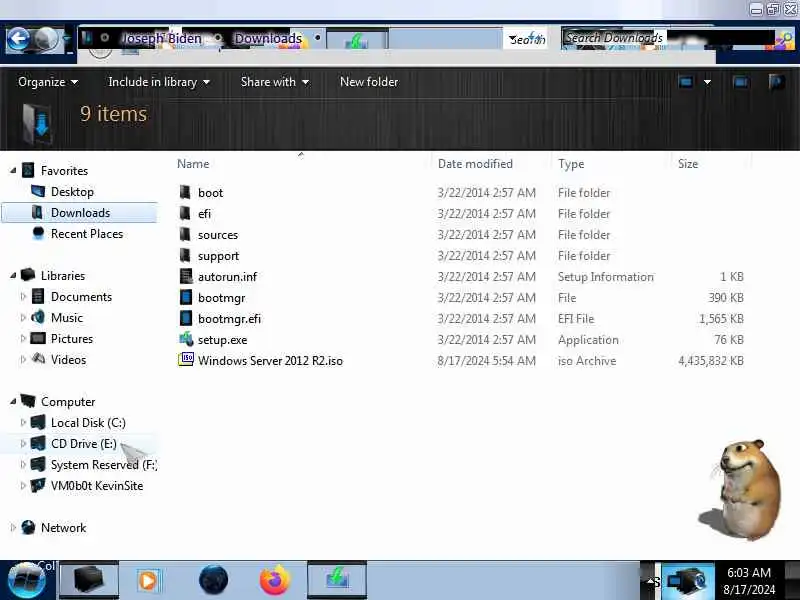800x600 pixels.
Task: Open the Share with menu
Action: pyautogui.click(x=274, y=82)
